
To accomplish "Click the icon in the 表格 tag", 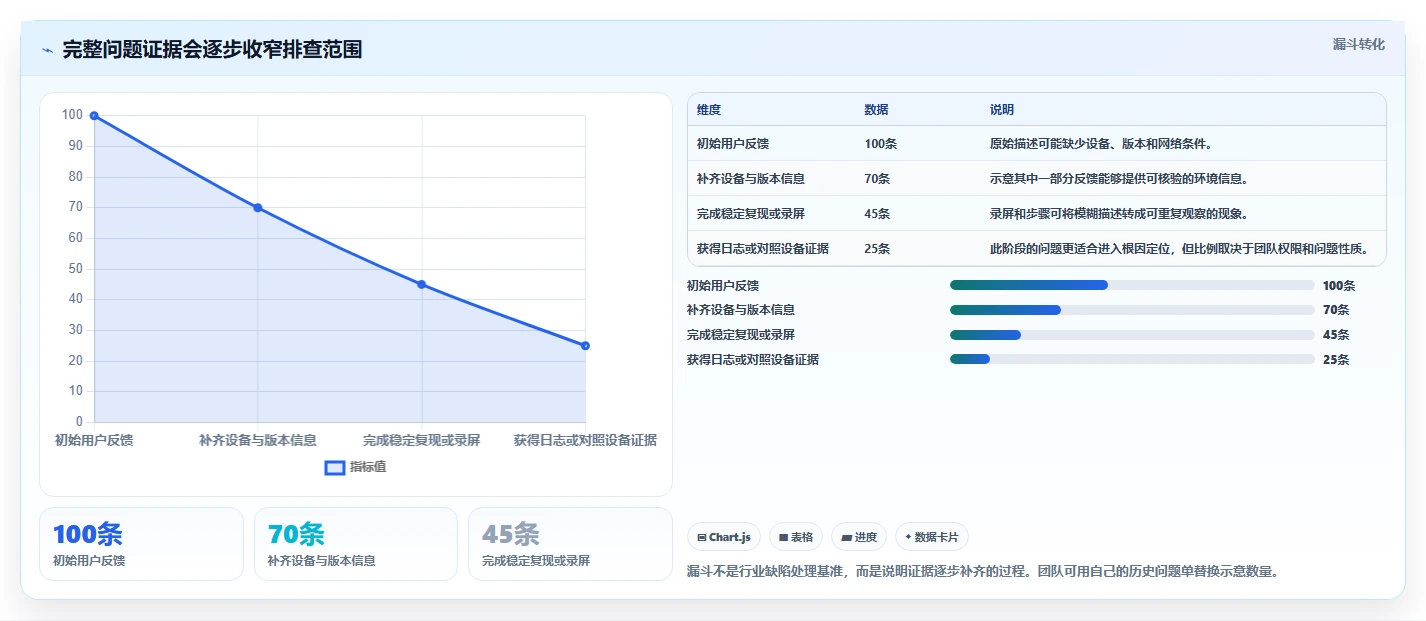I will (783, 538).
